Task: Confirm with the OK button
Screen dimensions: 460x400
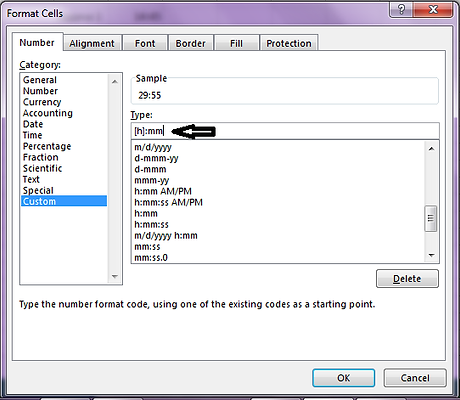Action: (343, 378)
